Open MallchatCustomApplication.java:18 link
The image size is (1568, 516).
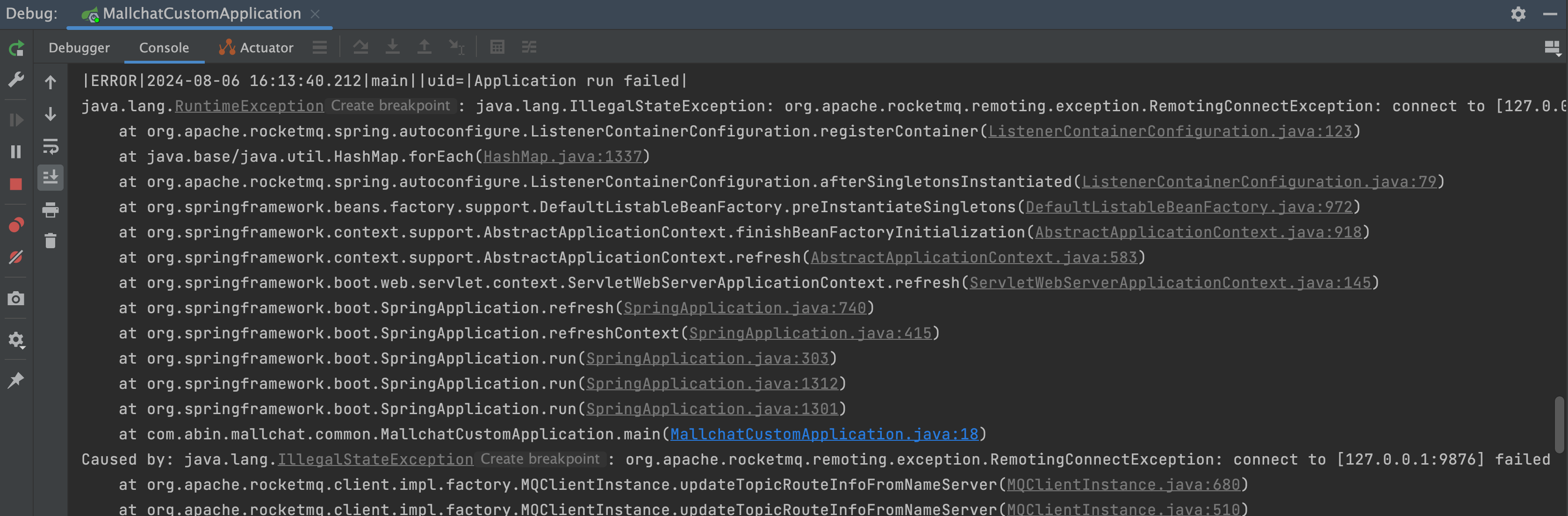pos(824,434)
